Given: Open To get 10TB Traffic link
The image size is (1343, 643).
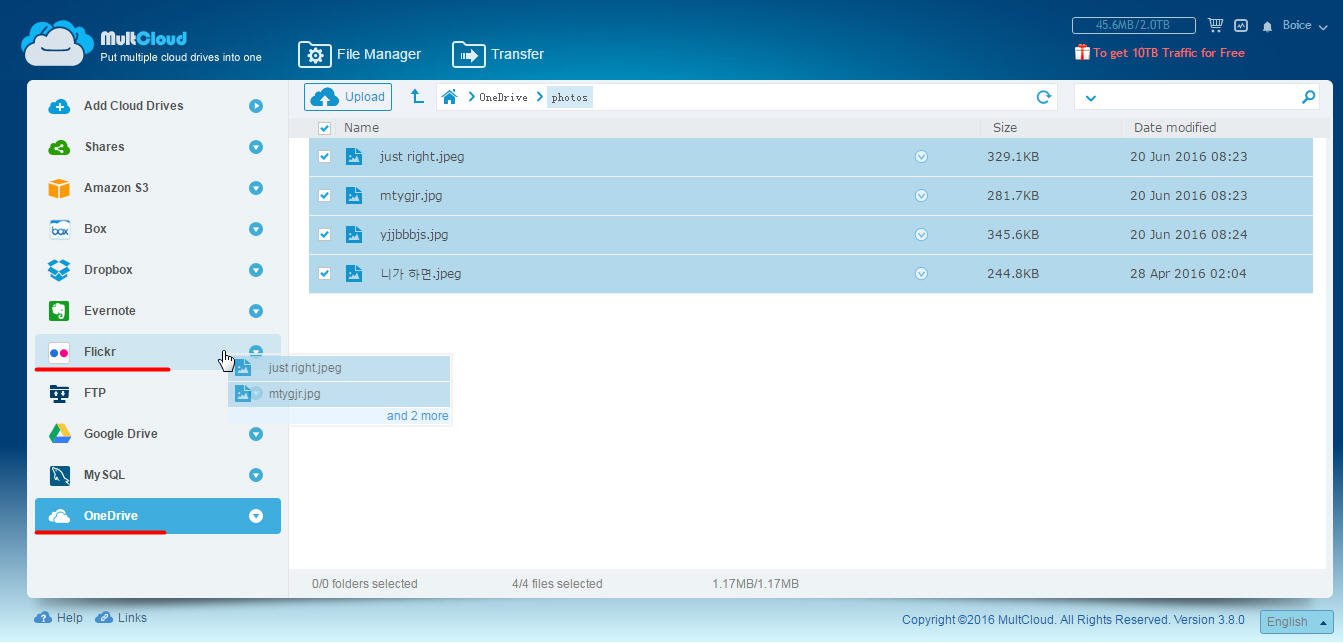Looking at the screenshot, I should click(x=1168, y=53).
